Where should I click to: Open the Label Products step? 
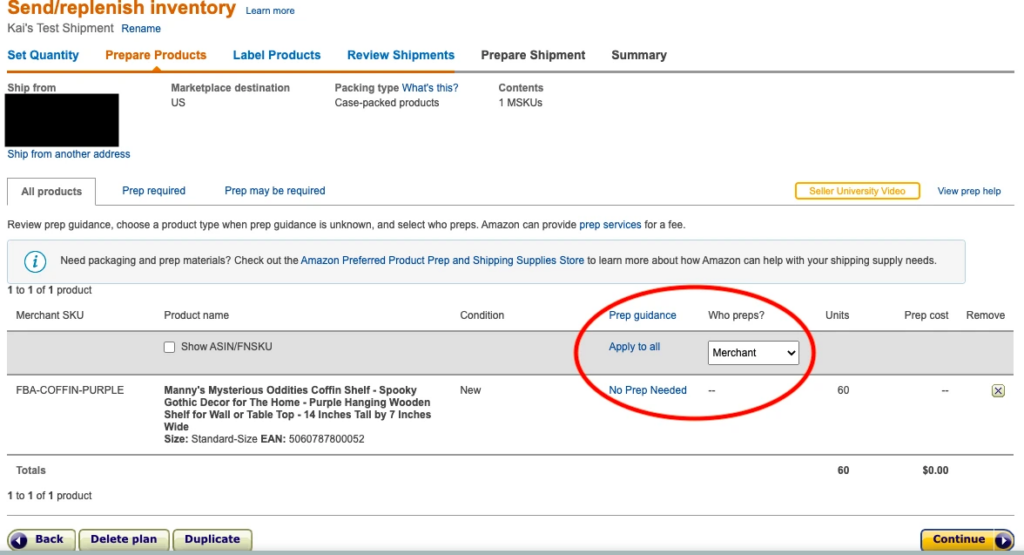277,55
